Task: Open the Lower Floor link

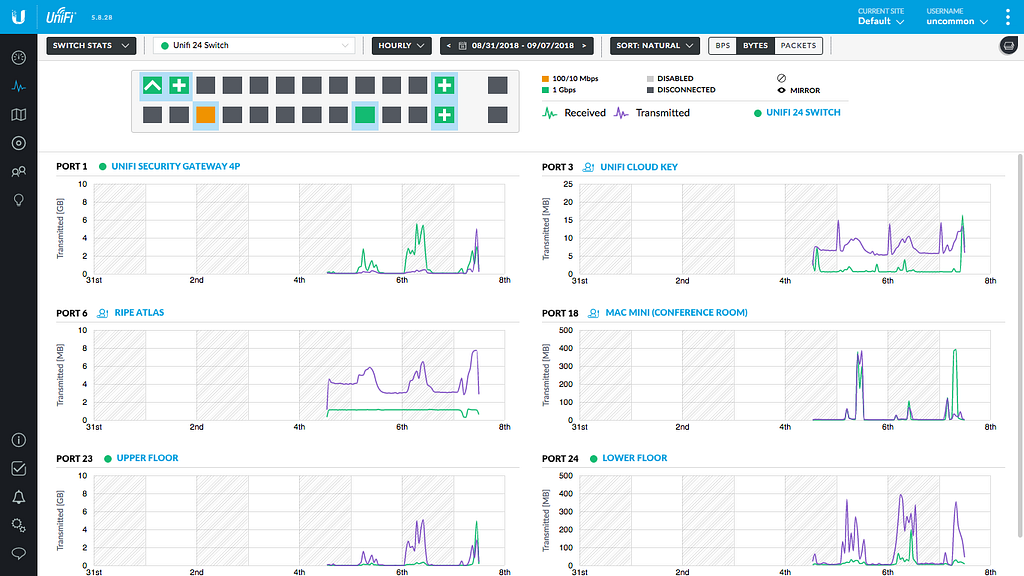Action: 634,458
